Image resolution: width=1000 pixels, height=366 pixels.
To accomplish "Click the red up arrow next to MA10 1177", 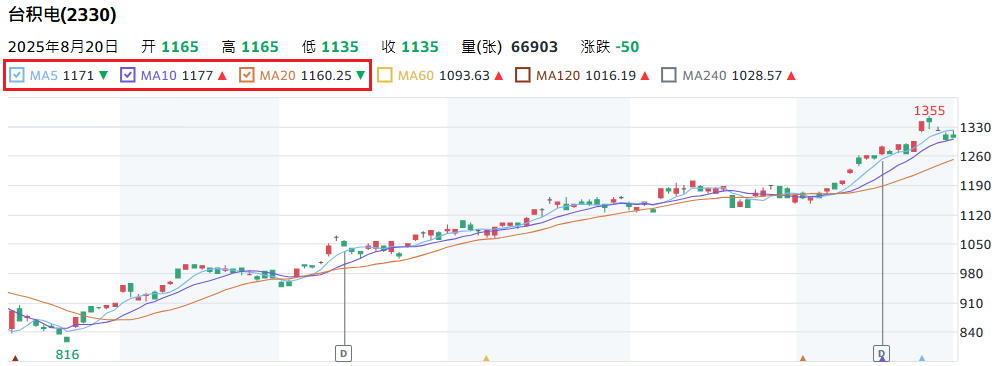I will pos(222,75).
